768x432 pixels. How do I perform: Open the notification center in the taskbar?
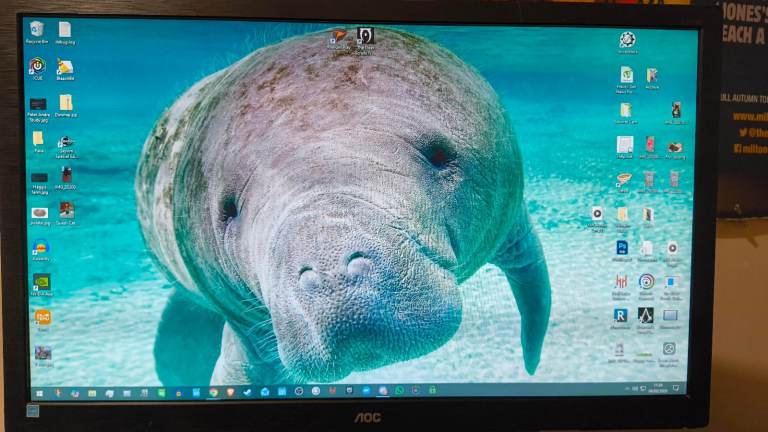676,388
